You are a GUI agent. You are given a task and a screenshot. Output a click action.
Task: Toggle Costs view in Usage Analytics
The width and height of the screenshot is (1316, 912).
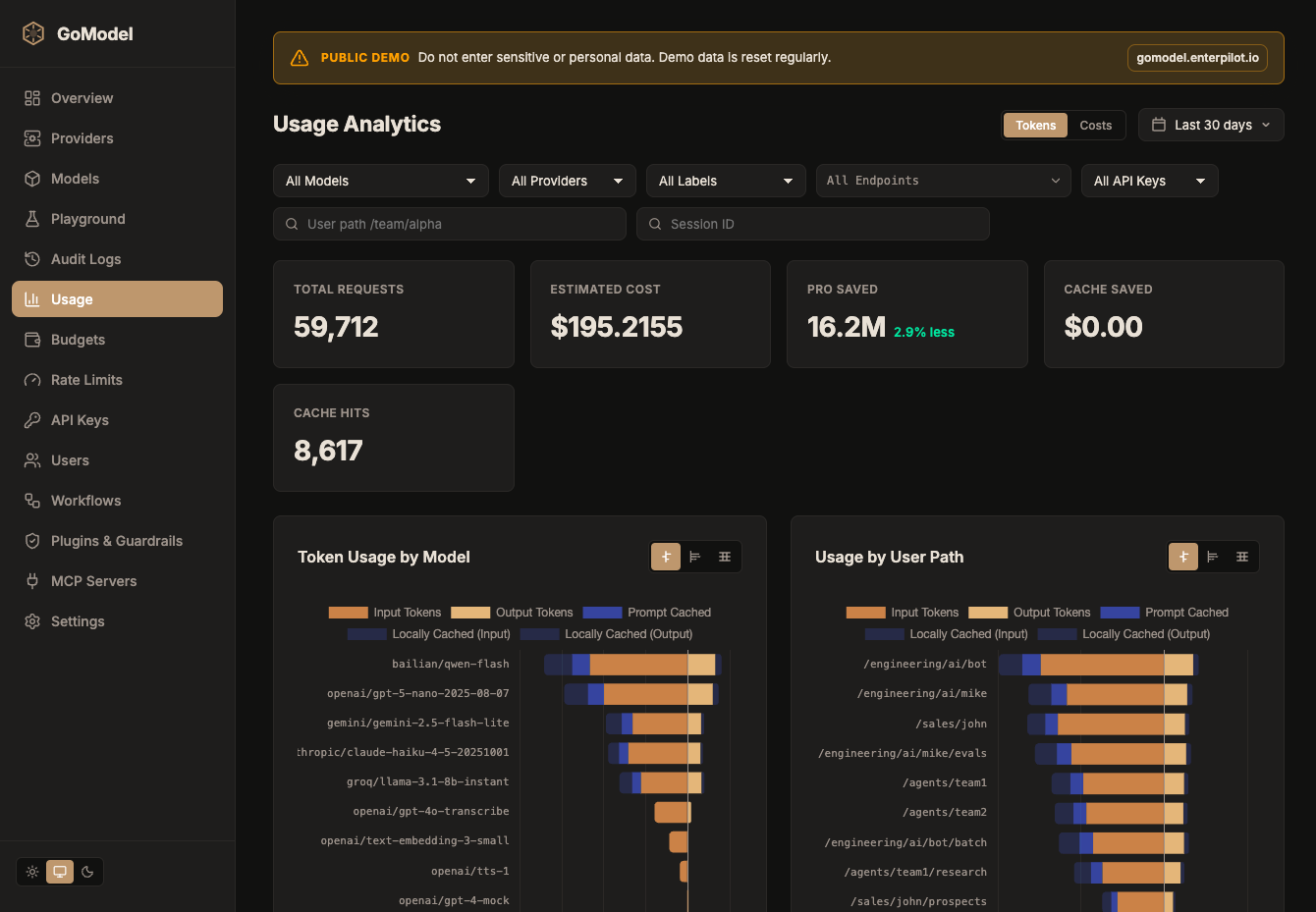tap(1096, 125)
